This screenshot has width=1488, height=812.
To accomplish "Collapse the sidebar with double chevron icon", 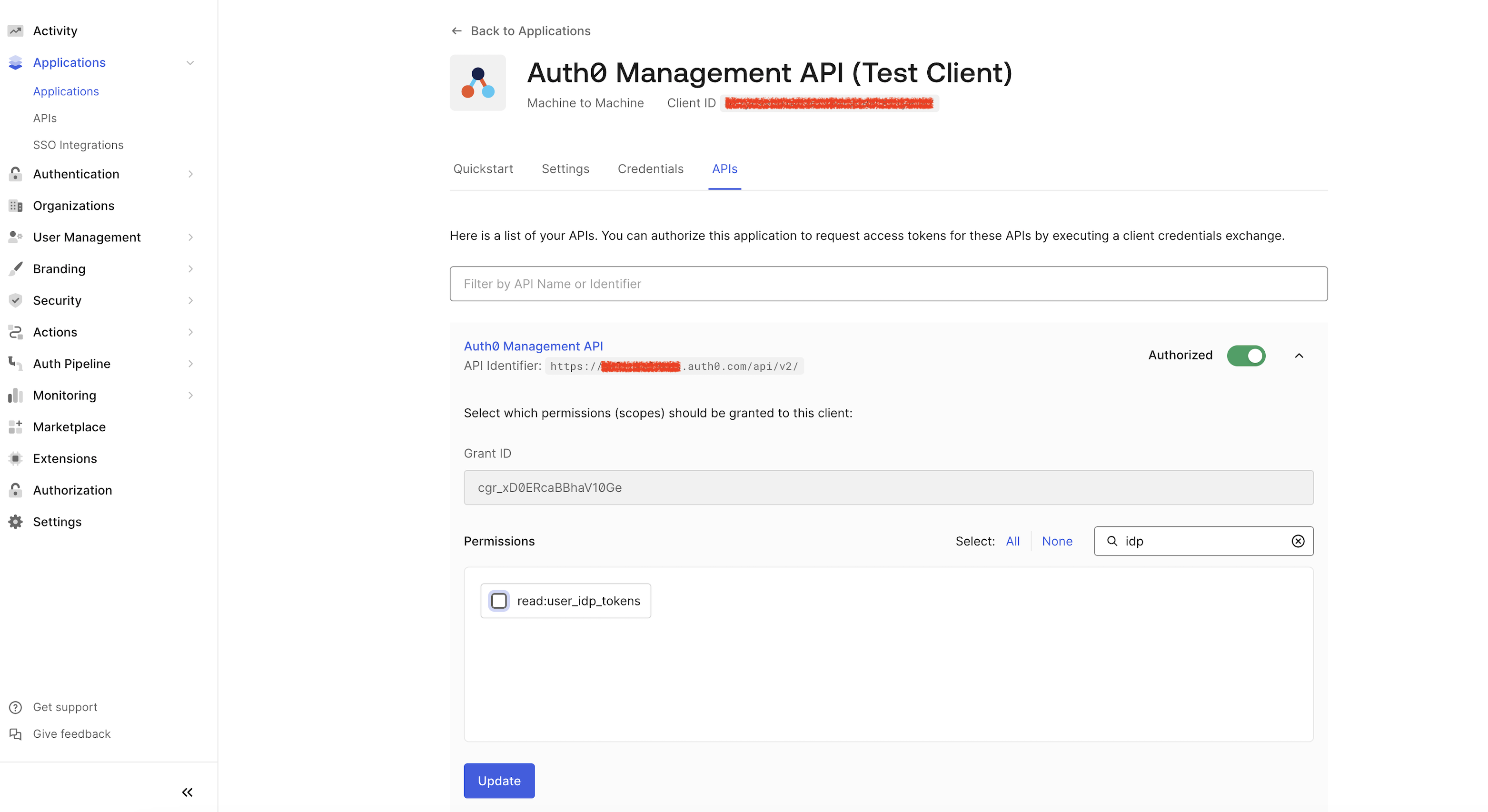I will tap(187, 792).
